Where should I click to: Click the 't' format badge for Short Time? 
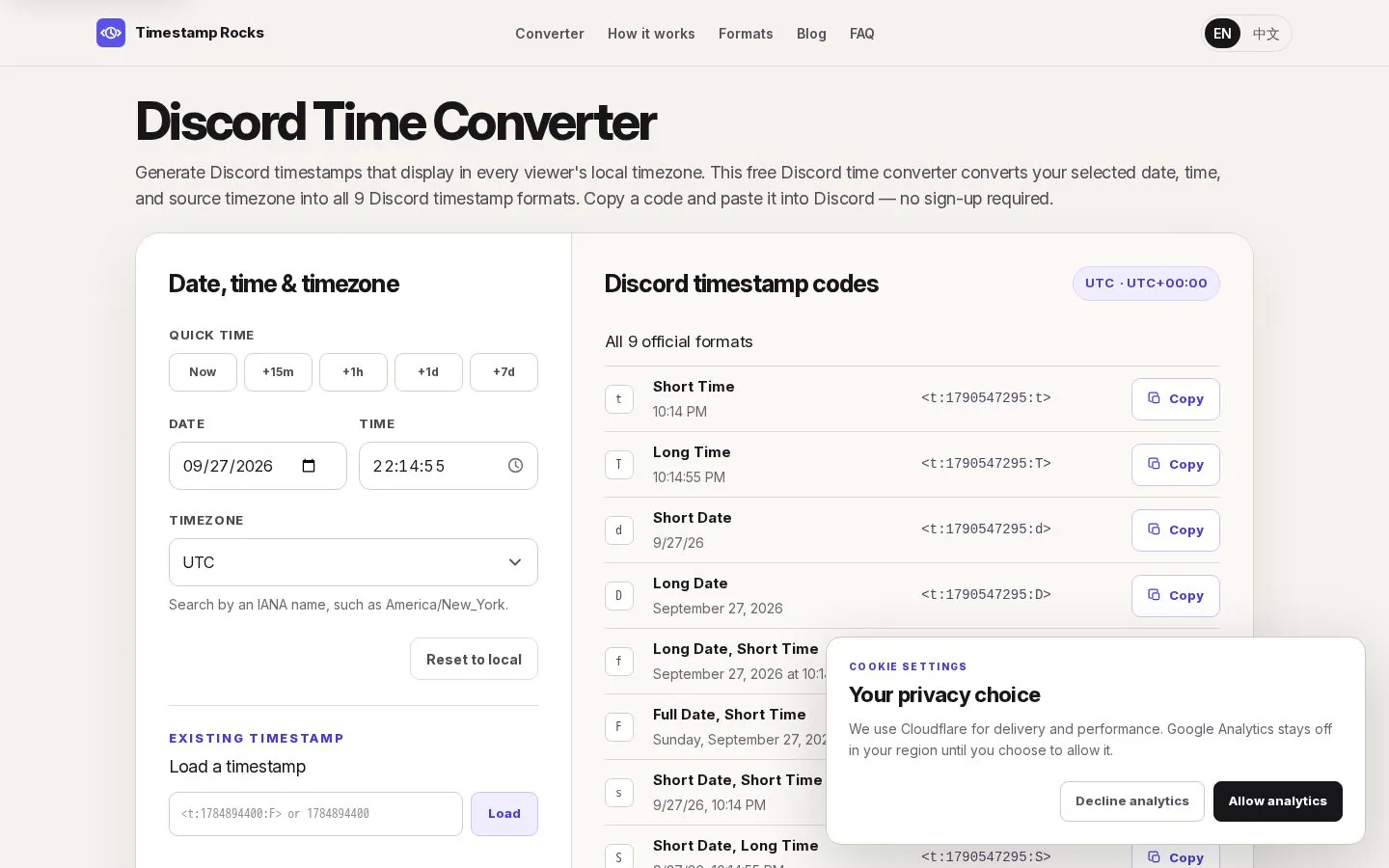[x=619, y=399]
